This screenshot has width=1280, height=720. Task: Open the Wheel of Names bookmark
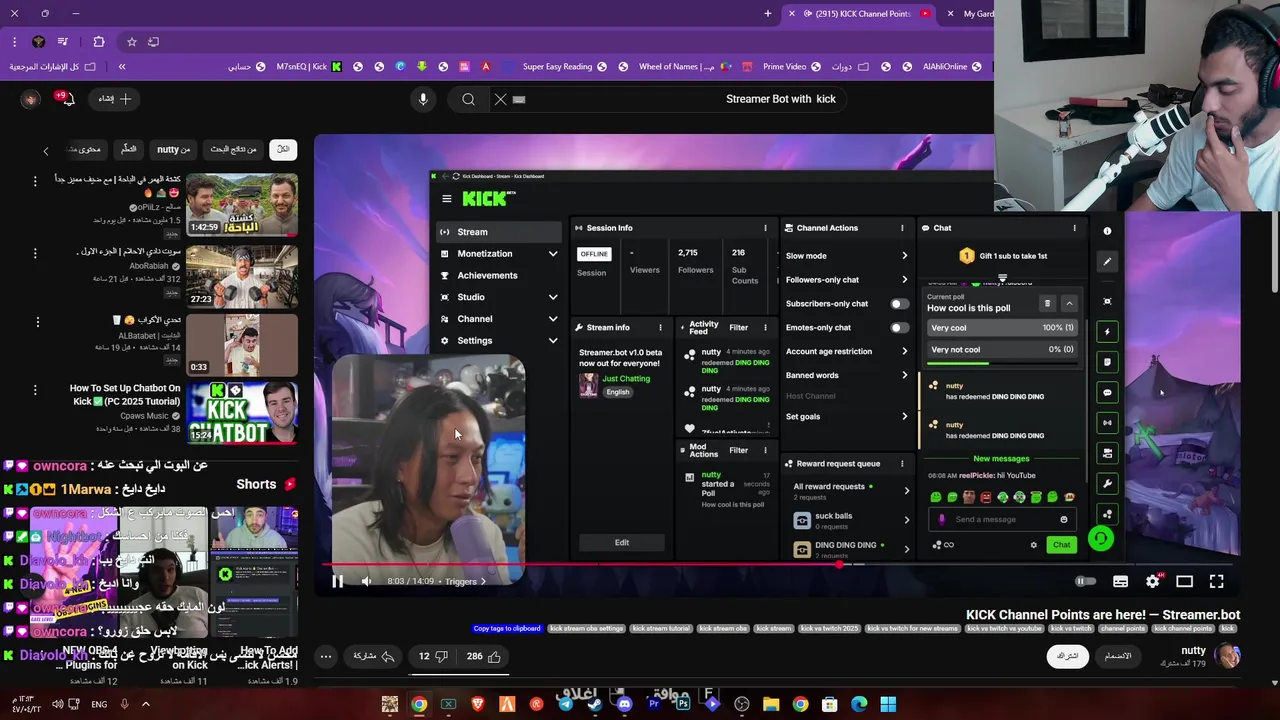click(x=687, y=67)
